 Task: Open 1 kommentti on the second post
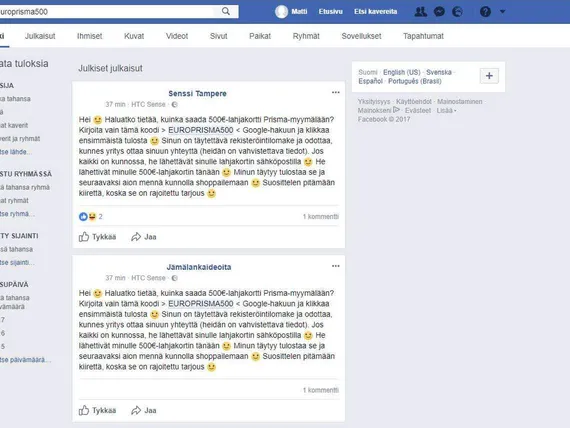point(321,390)
